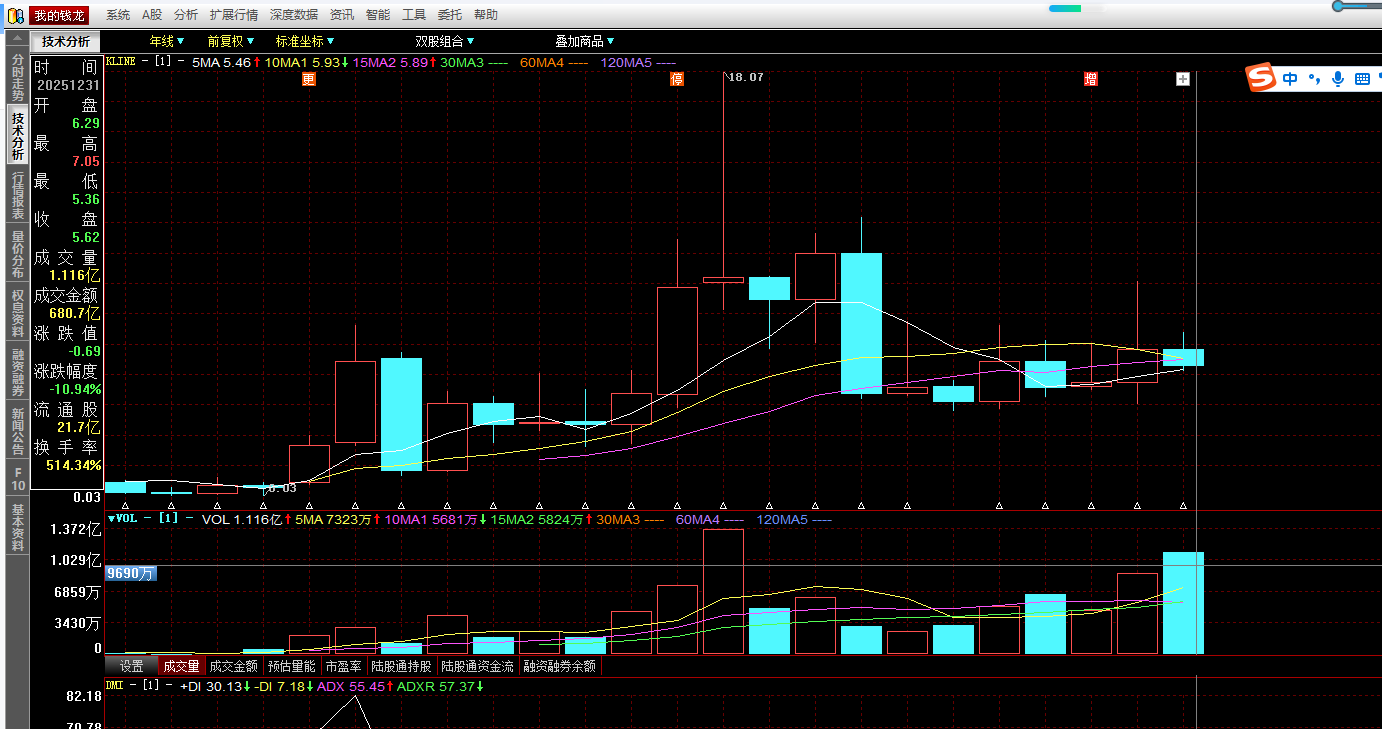
Task: Open the 前复权 adjustment dropdown
Action: [231, 41]
